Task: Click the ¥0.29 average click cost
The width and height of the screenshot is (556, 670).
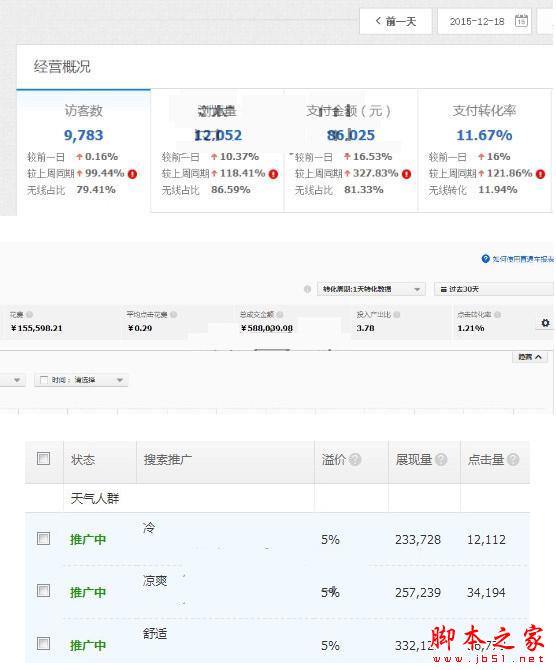Action: [140, 328]
